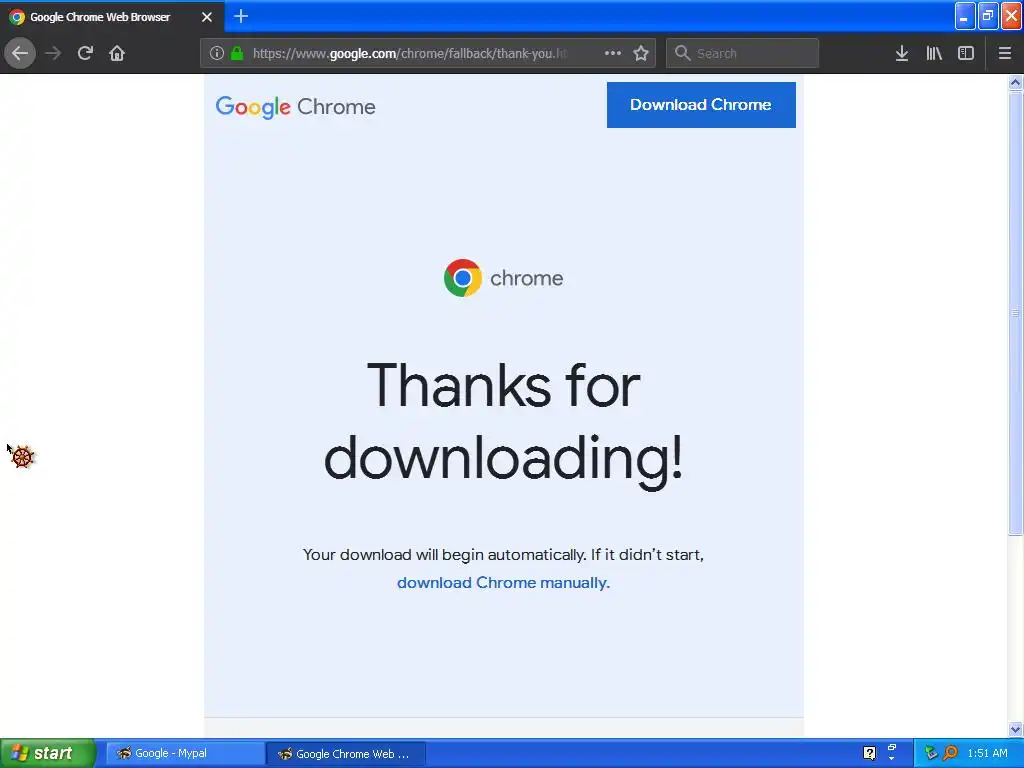Click the green secure padlock icon
The height and width of the screenshot is (768, 1024).
click(237, 54)
